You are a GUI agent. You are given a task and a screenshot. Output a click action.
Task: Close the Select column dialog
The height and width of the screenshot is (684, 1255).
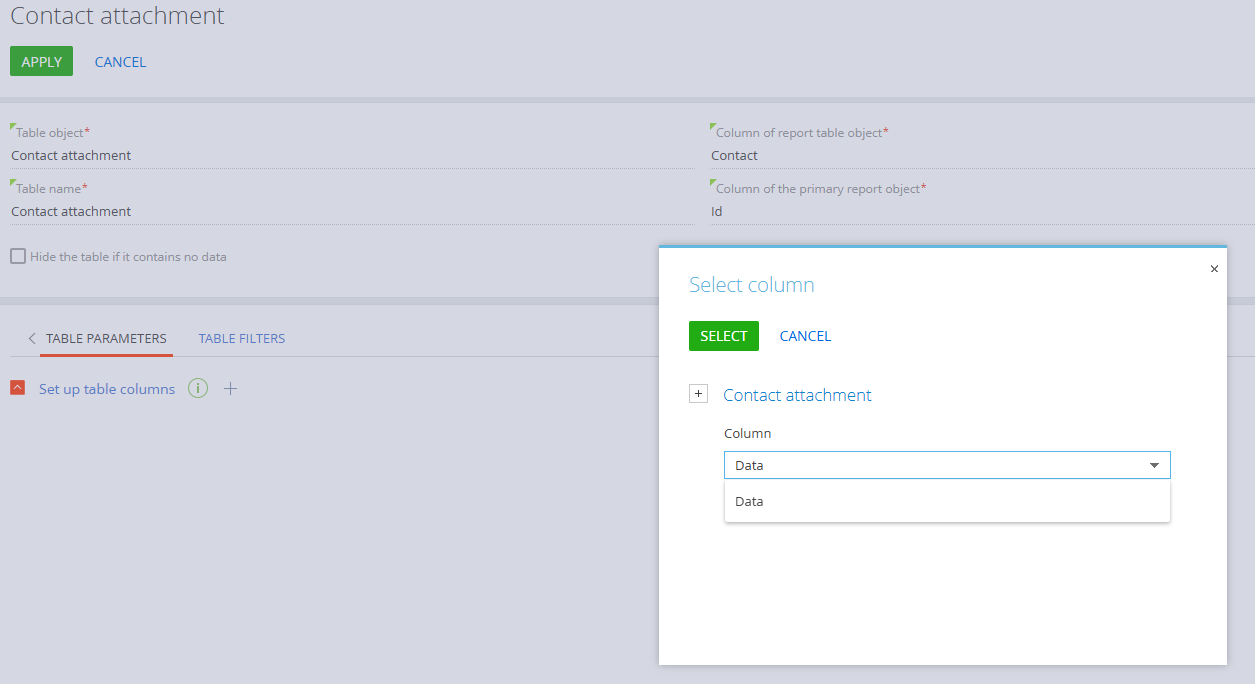click(x=1214, y=268)
